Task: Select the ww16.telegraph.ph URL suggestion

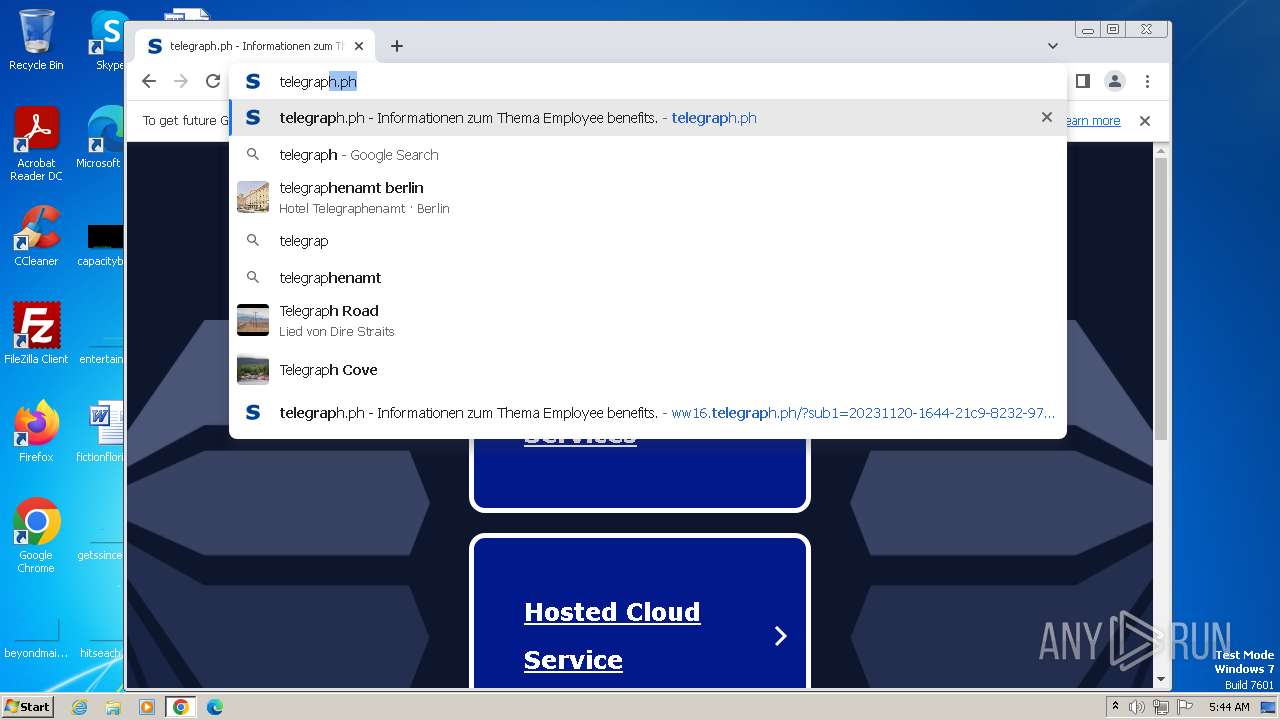Action: [648, 413]
